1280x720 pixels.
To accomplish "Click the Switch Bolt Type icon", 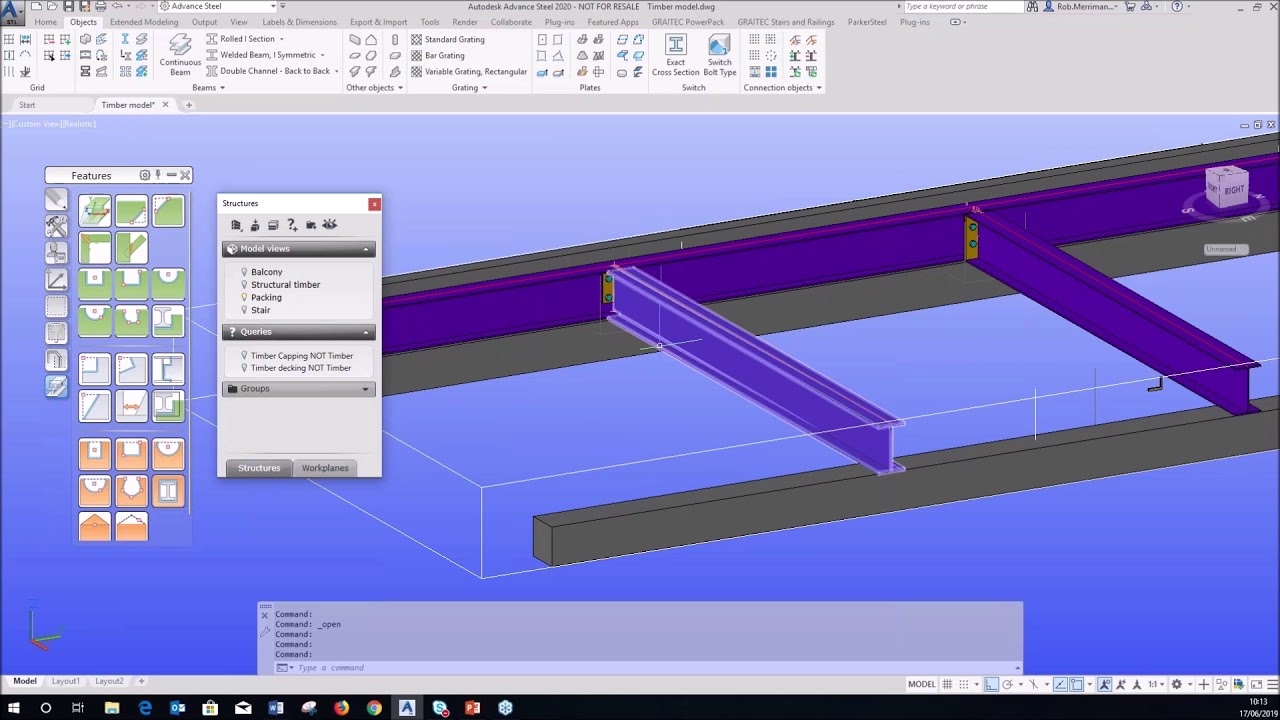I will click(x=719, y=55).
